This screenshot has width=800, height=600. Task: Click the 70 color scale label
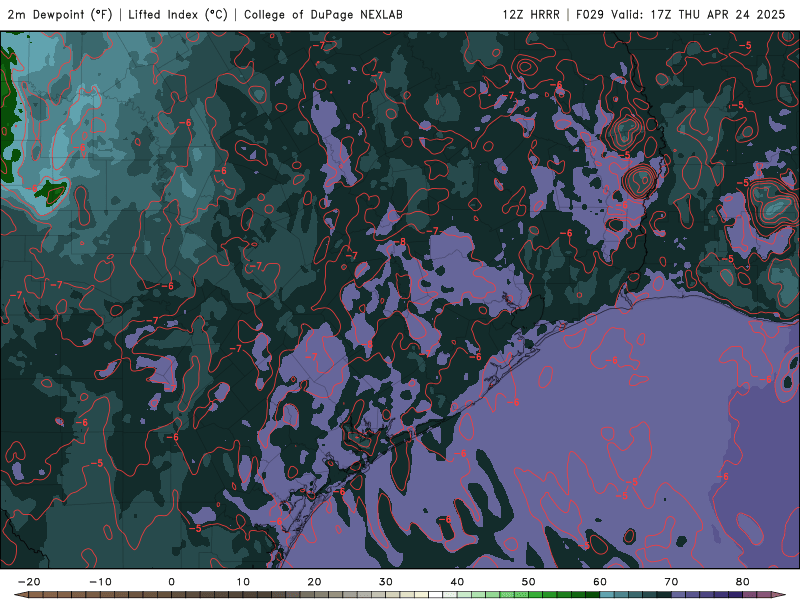(671, 582)
